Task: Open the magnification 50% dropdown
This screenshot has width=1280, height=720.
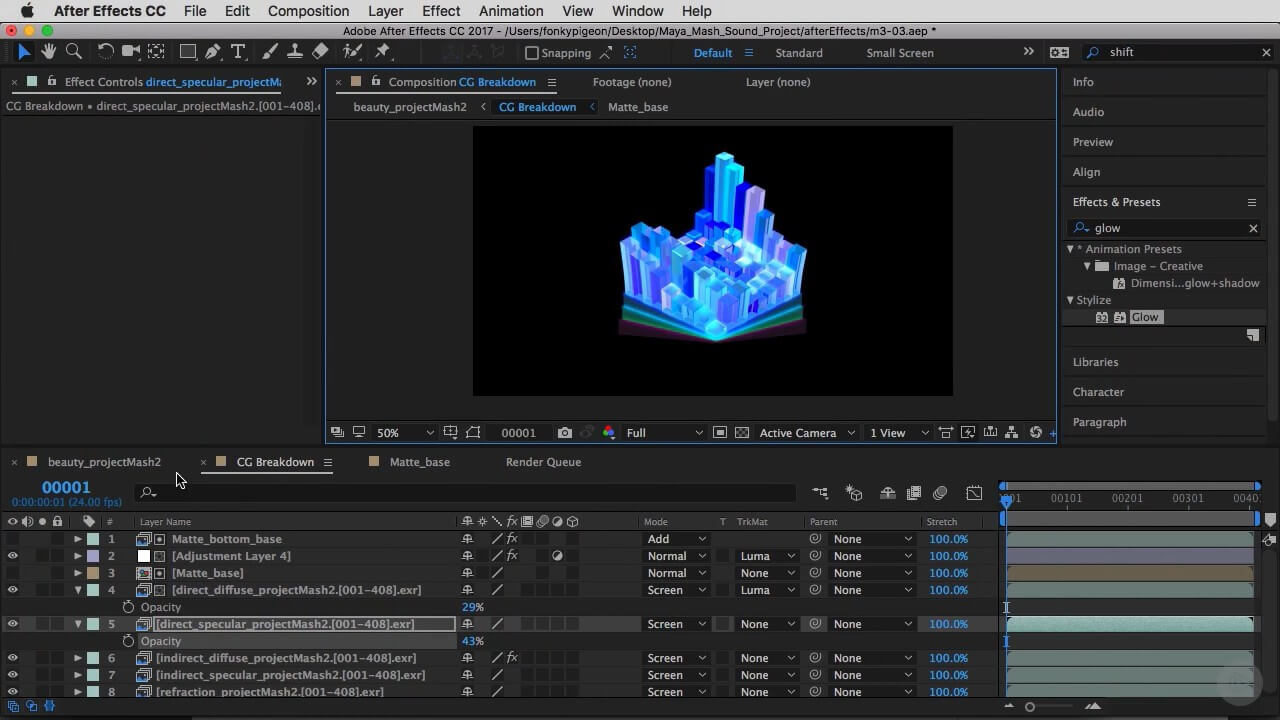Action: pos(405,433)
